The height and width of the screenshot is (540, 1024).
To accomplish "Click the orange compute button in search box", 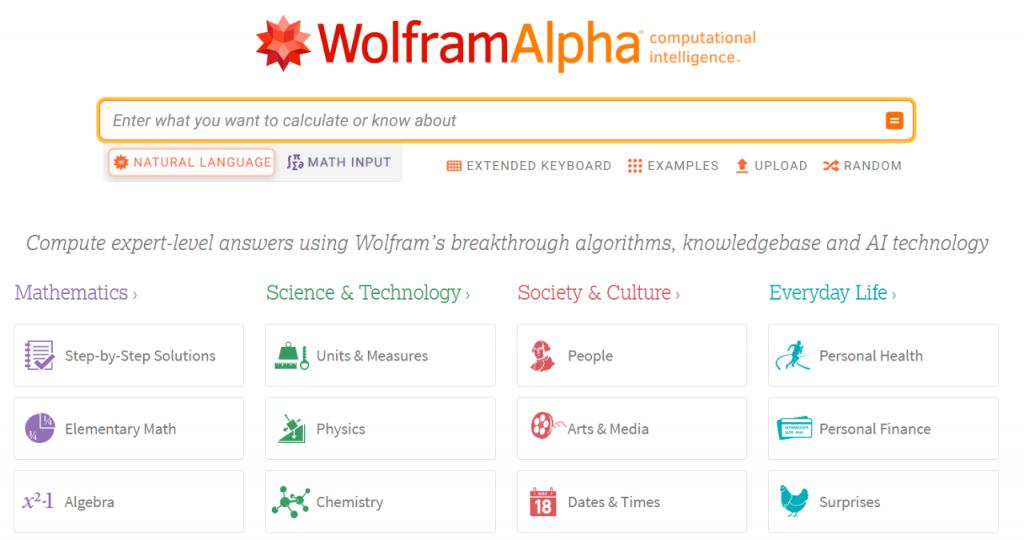I will pyautogui.click(x=893, y=121).
